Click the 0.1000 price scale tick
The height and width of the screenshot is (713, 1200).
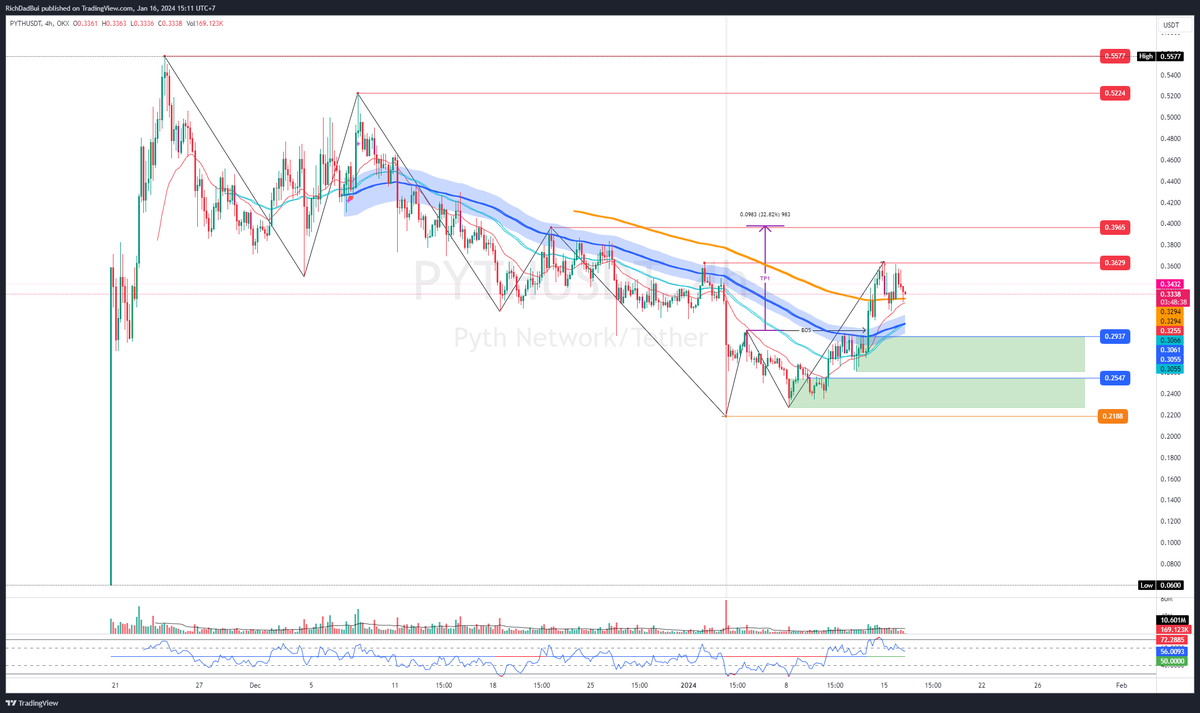(x=1170, y=543)
